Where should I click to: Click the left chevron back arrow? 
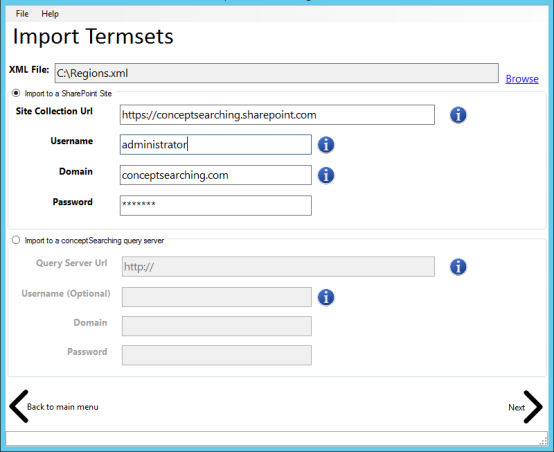19,406
